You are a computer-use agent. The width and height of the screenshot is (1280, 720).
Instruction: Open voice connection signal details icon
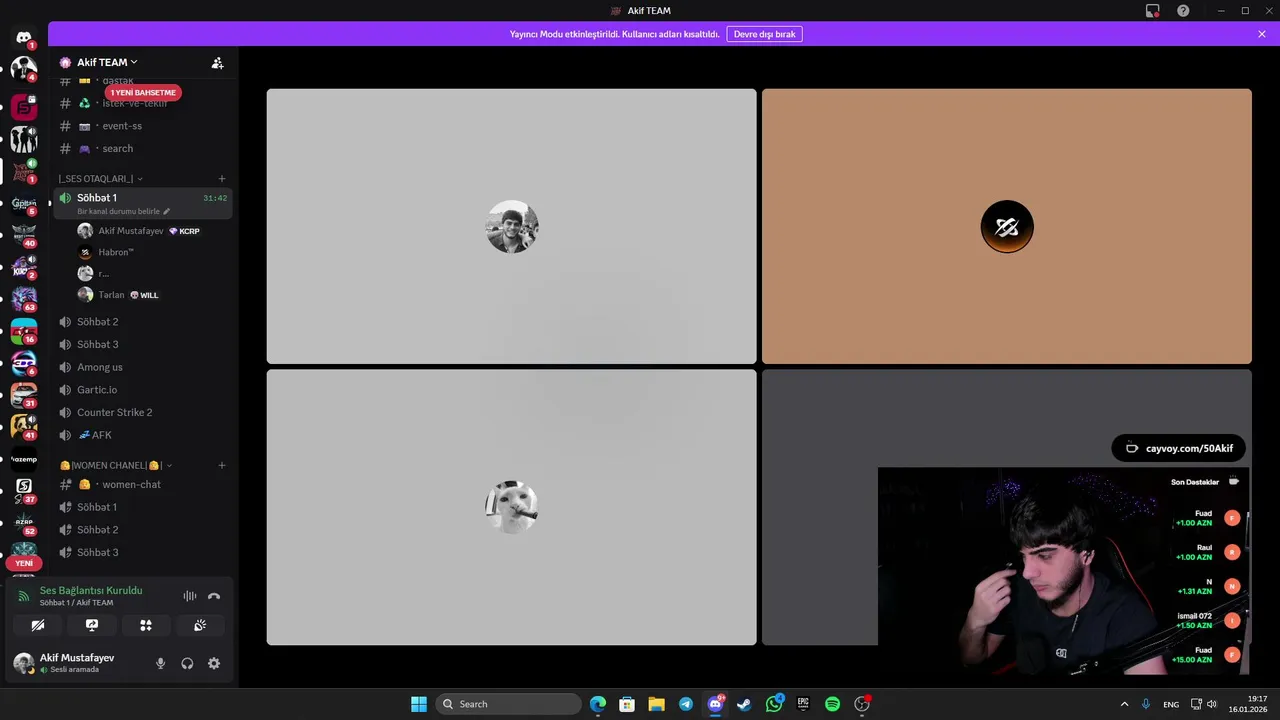(23, 595)
